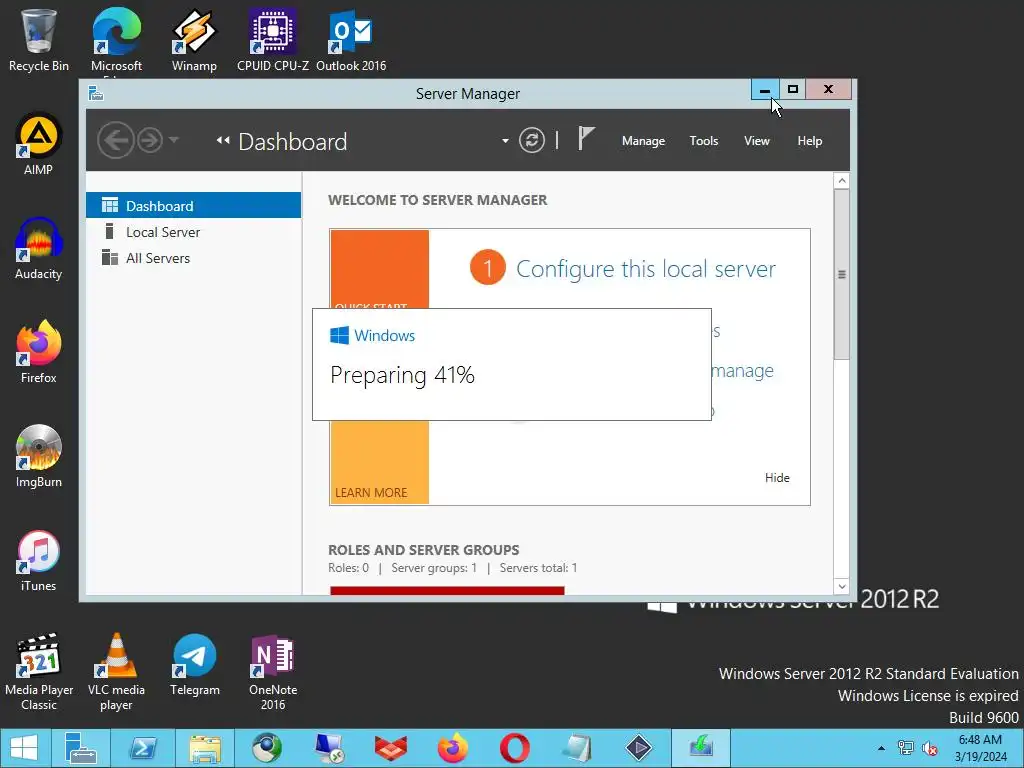
Task: Launch Microsoft Edge from the desktop
Action: pos(116,40)
